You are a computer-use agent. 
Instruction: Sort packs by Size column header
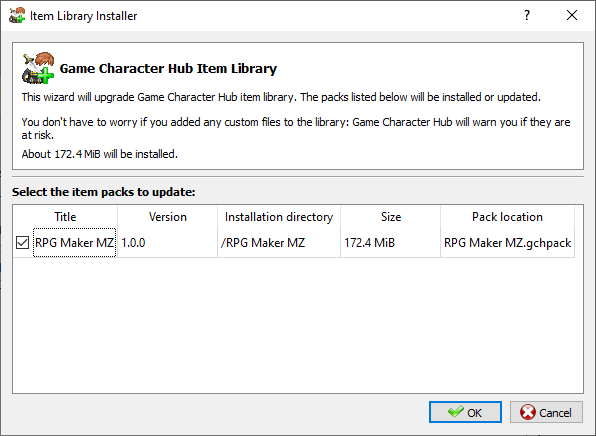tap(391, 217)
